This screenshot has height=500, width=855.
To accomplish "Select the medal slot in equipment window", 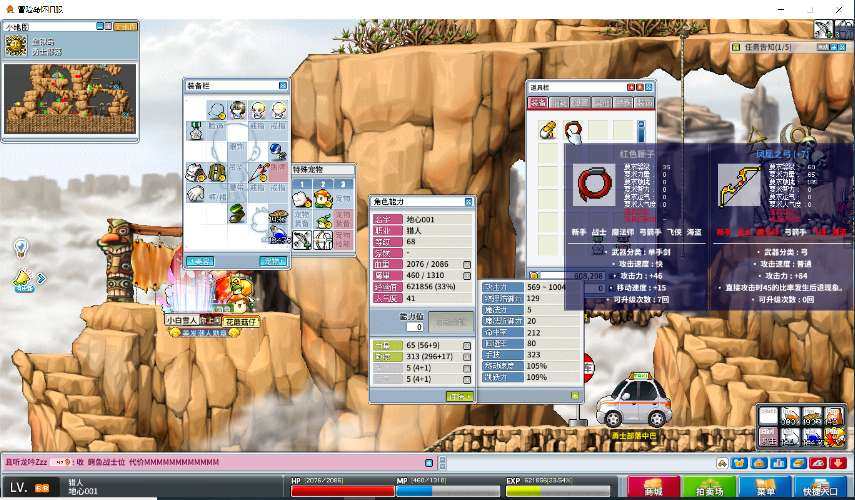I will pos(196,131).
